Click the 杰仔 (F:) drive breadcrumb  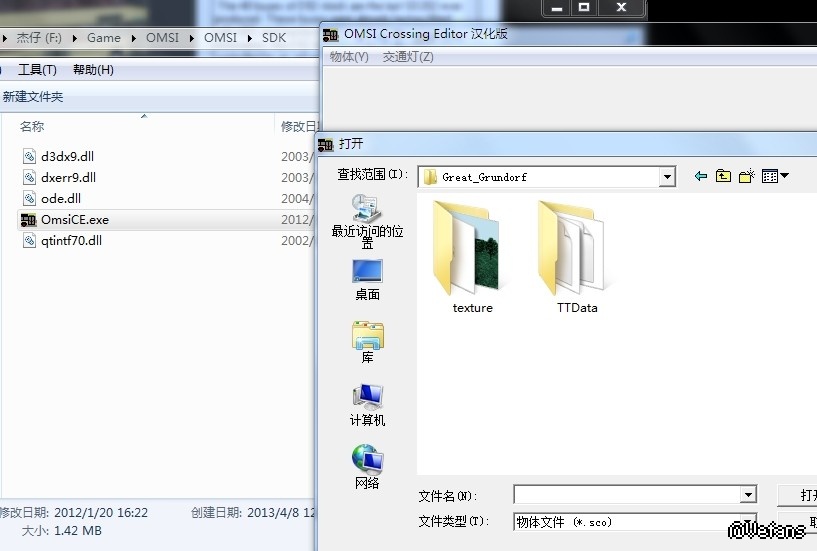(39, 38)
